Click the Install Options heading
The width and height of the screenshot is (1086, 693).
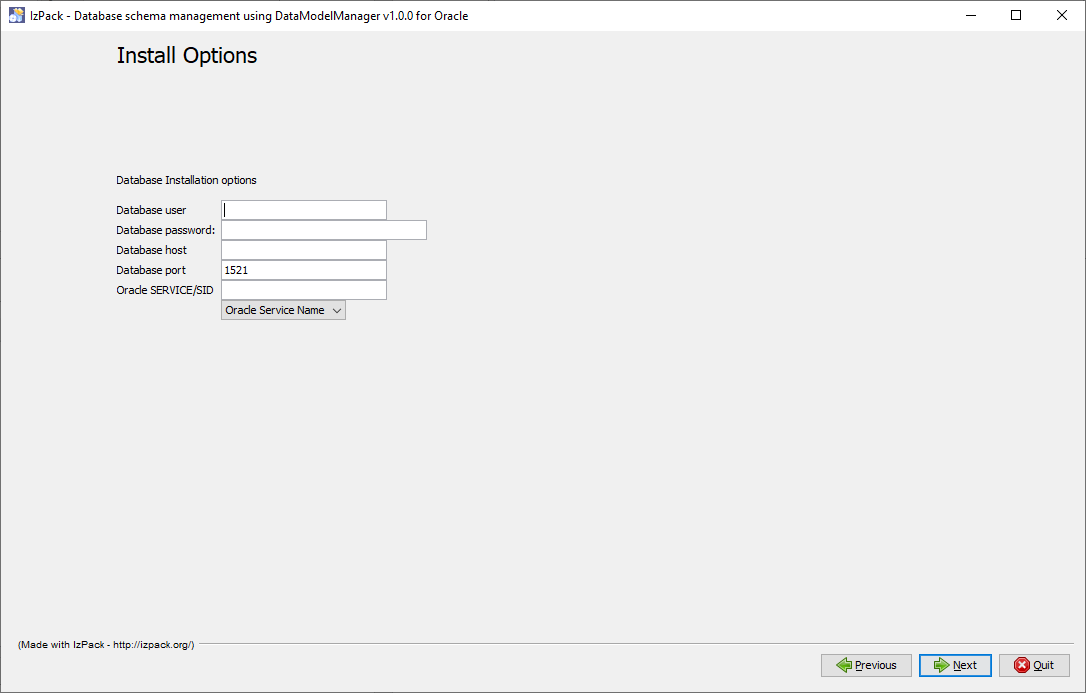point(187,56)
